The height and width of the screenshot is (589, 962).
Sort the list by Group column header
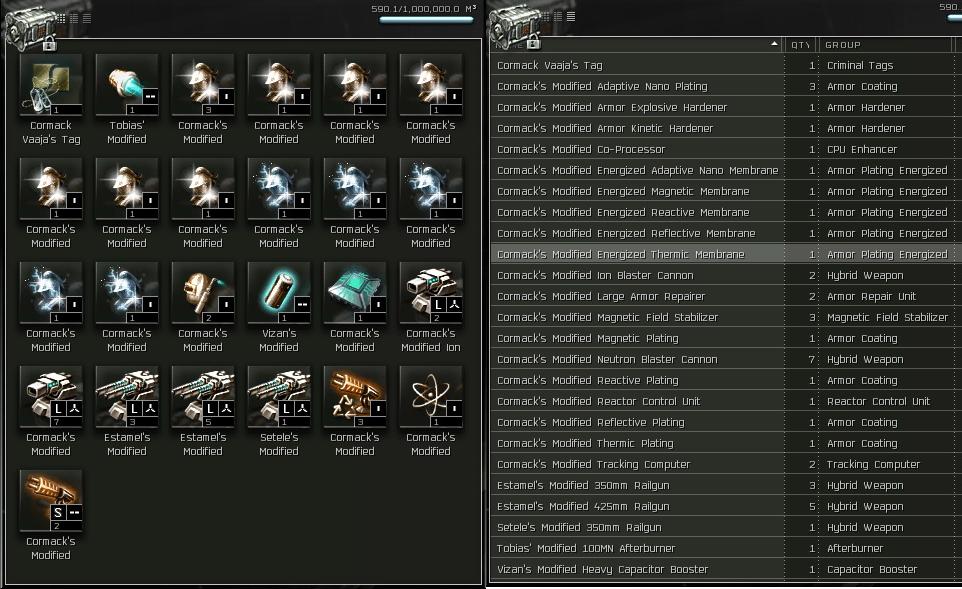885,45
